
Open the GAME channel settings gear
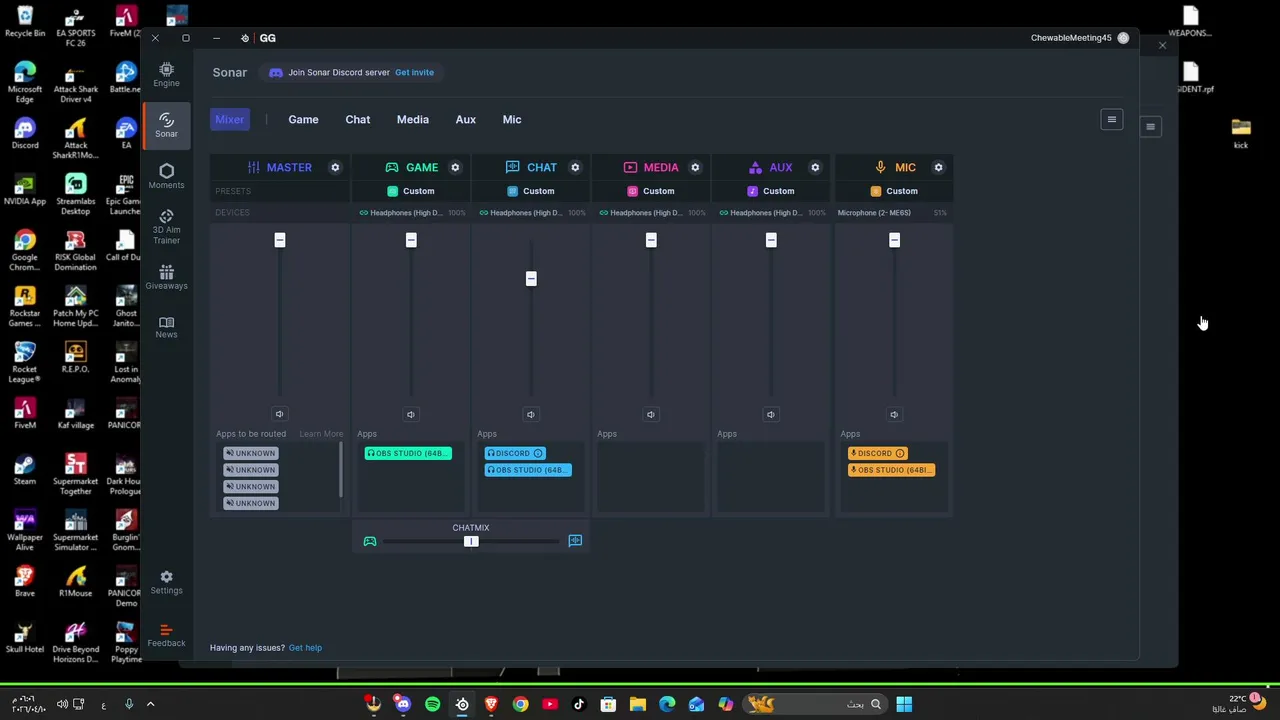click(455, 167)
